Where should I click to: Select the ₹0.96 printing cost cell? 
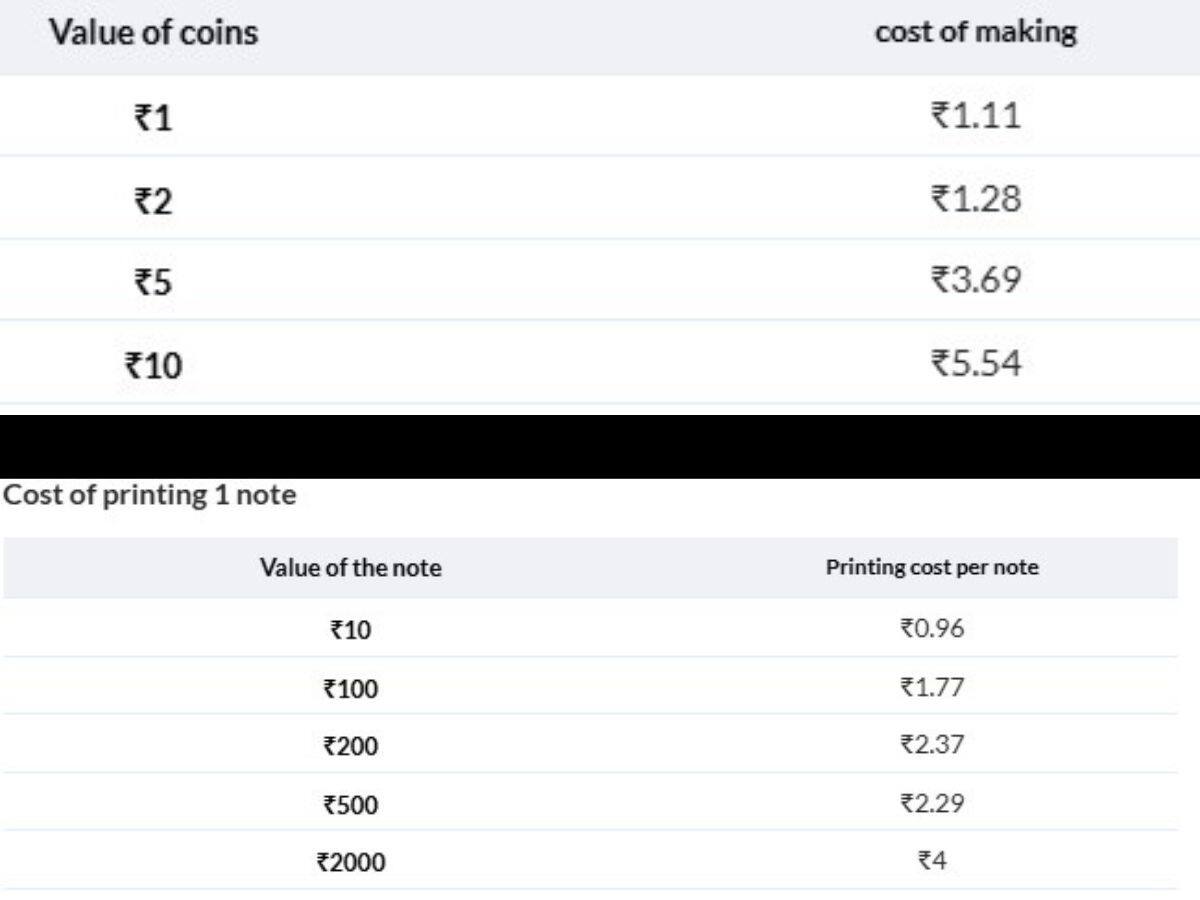point(931,629)
